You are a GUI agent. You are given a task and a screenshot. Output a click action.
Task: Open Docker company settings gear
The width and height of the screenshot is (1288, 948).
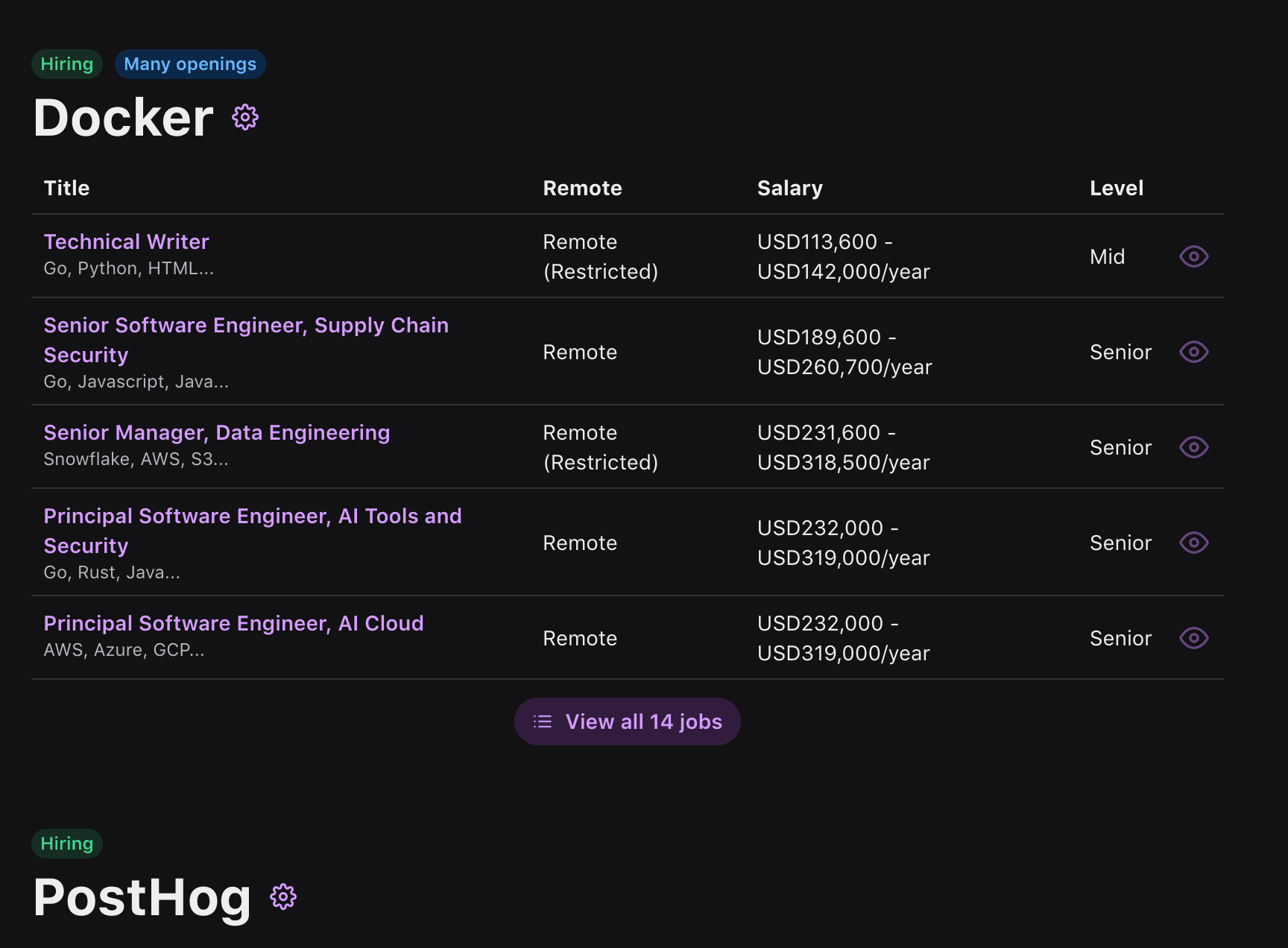(x=246, y=116)
